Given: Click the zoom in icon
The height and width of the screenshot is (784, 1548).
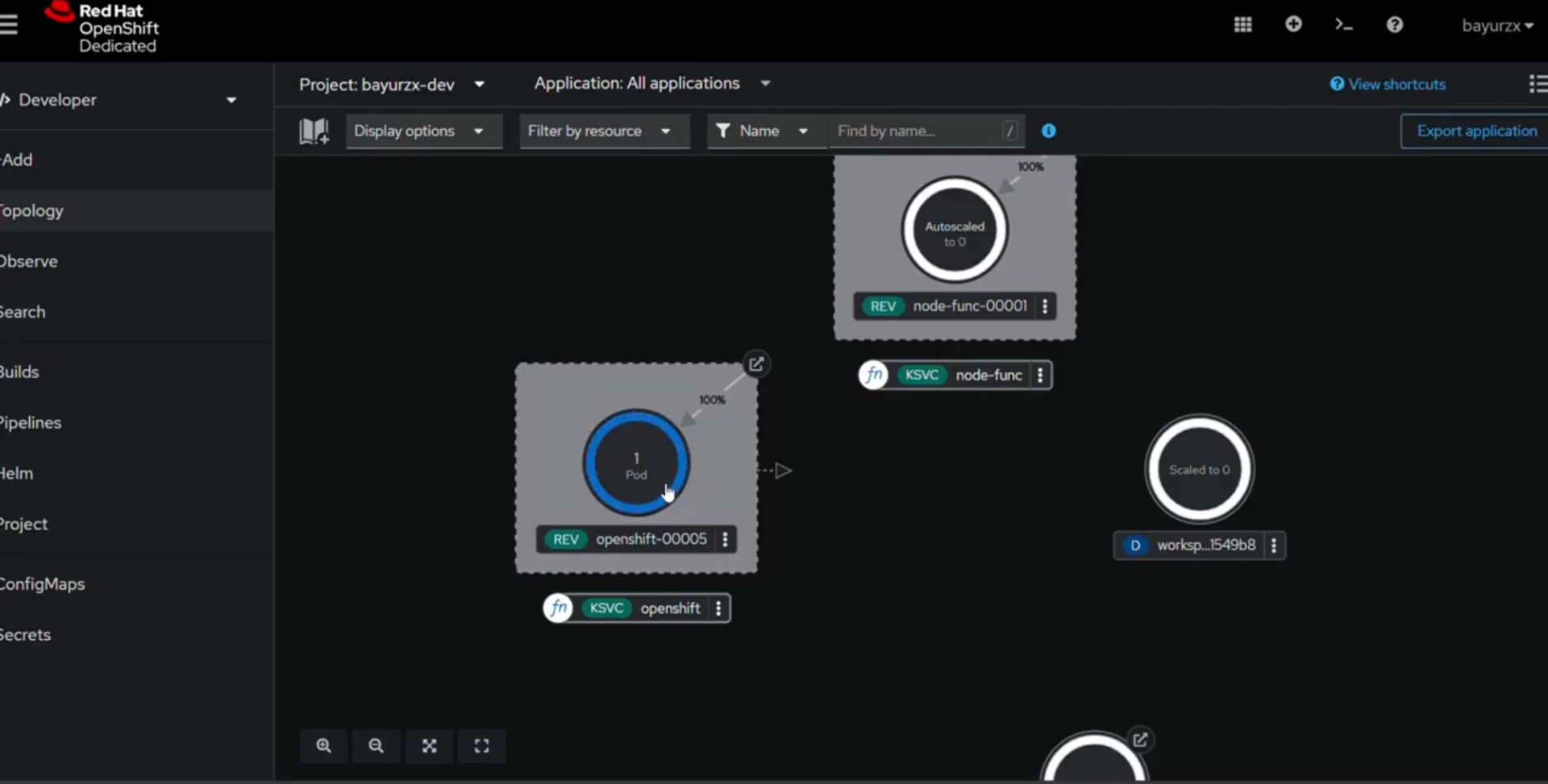Looking at the screenshot, I should coord(323,746).
